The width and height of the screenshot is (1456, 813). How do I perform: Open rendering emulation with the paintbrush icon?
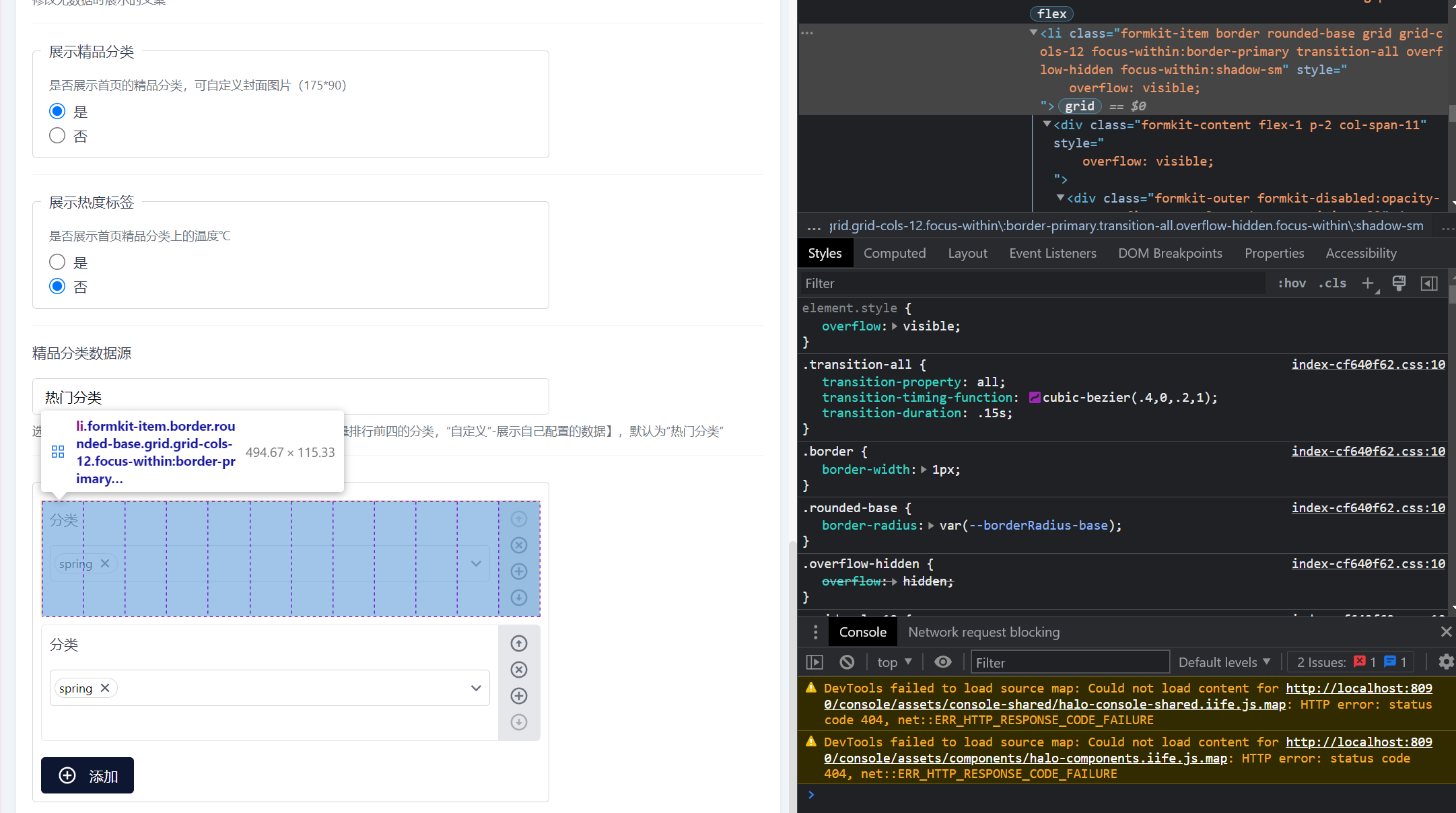click(1399, 283)
